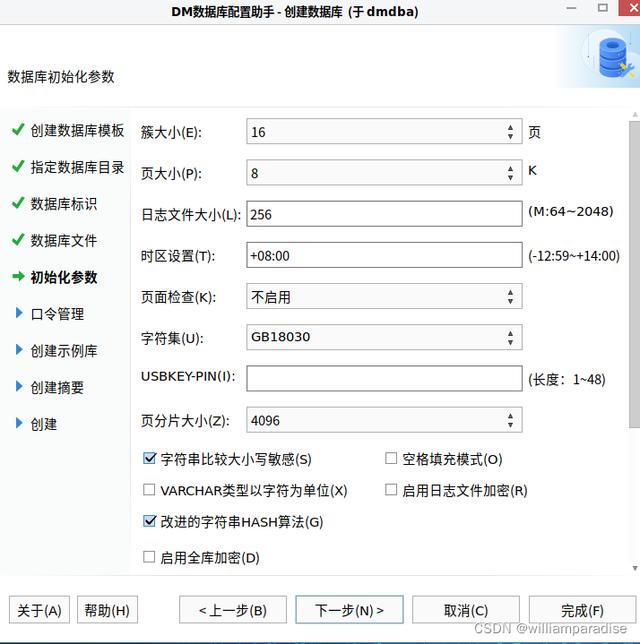
Task: Enable VARCHAR类型以字符为单位(X) checkbox
Action: pos(149,489)
